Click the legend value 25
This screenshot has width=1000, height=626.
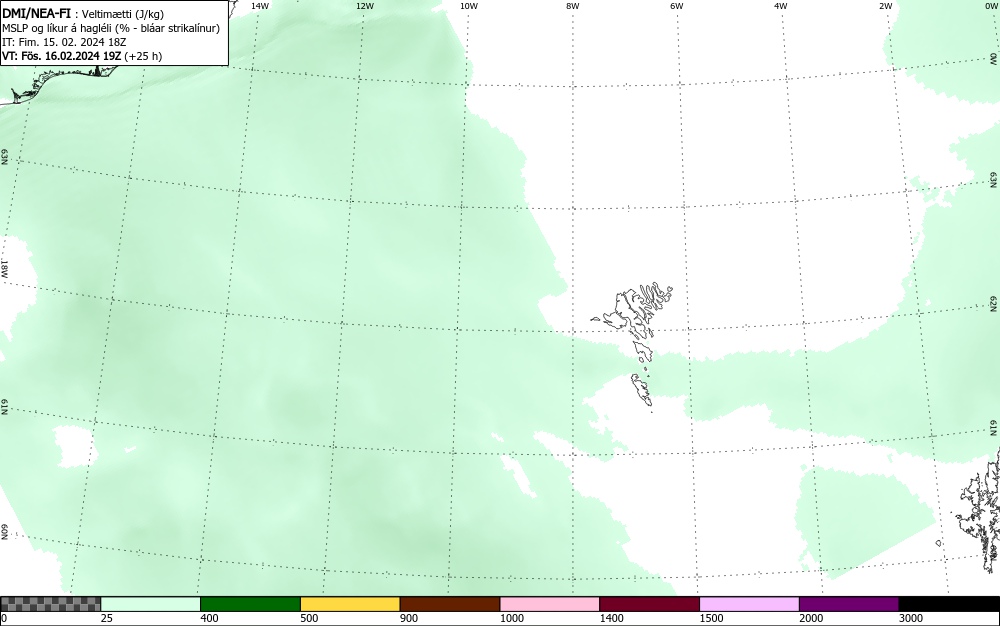[107, 618]
